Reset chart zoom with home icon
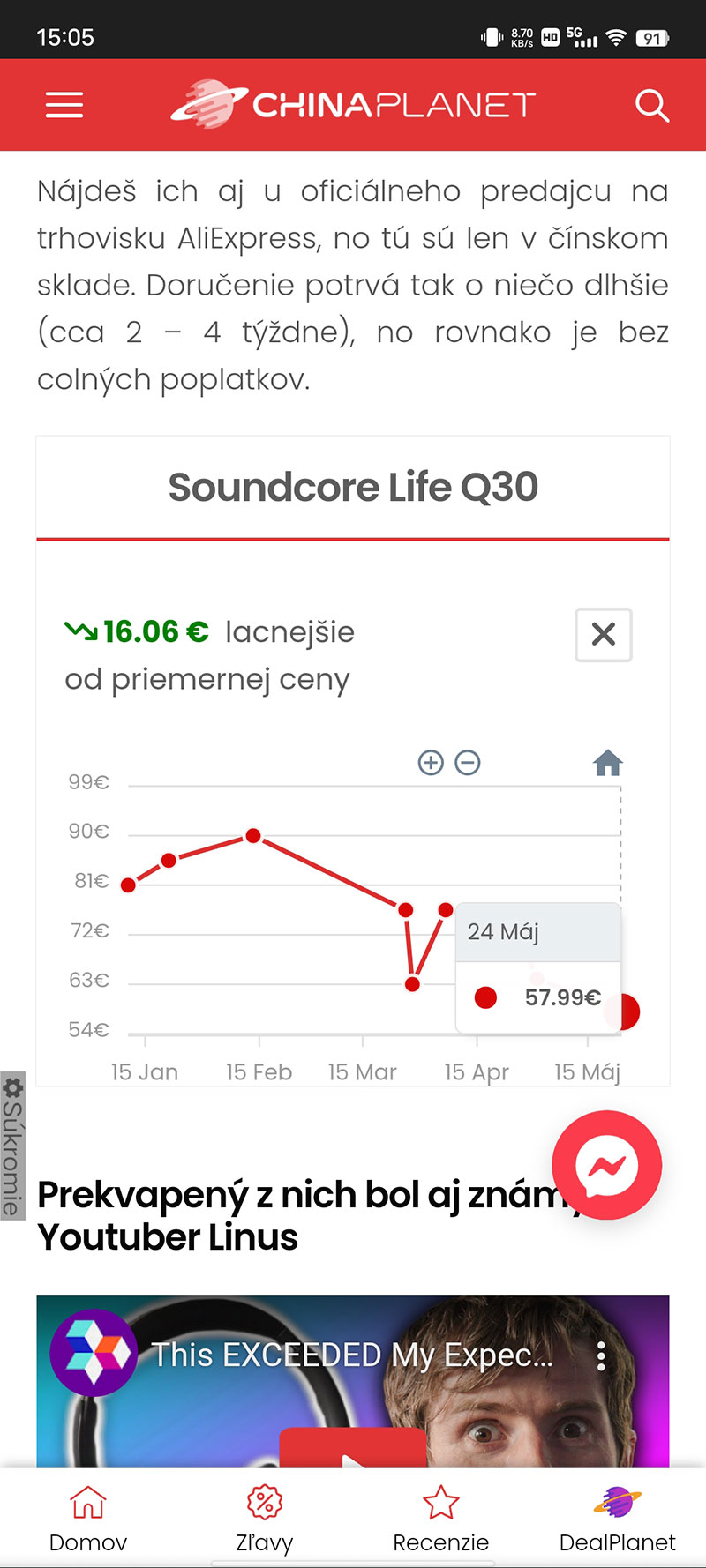Image resolution: width=706 pixels, height=1568 pixels. [608, 762]
